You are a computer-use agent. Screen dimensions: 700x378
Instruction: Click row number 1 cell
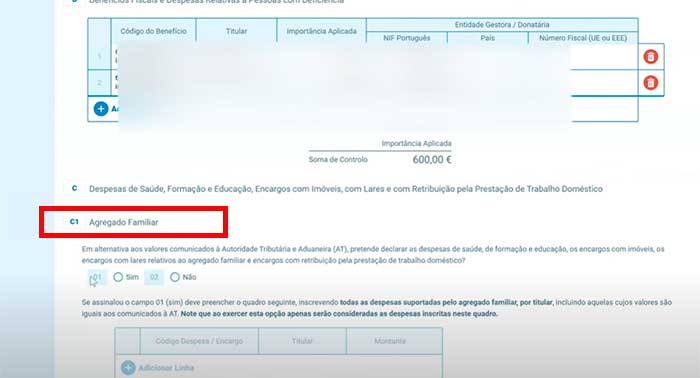99,57
